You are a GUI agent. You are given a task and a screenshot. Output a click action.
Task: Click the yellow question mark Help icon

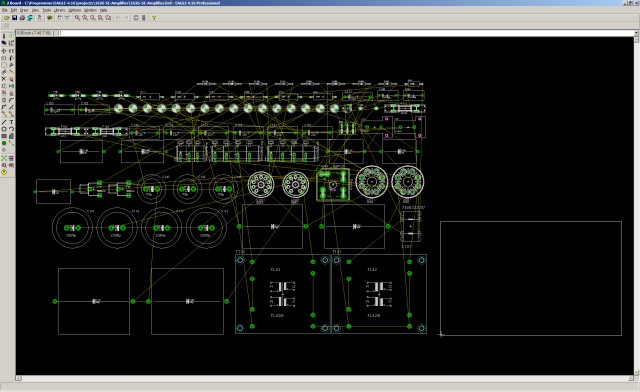pyautogui.click(x=154, y=18)
